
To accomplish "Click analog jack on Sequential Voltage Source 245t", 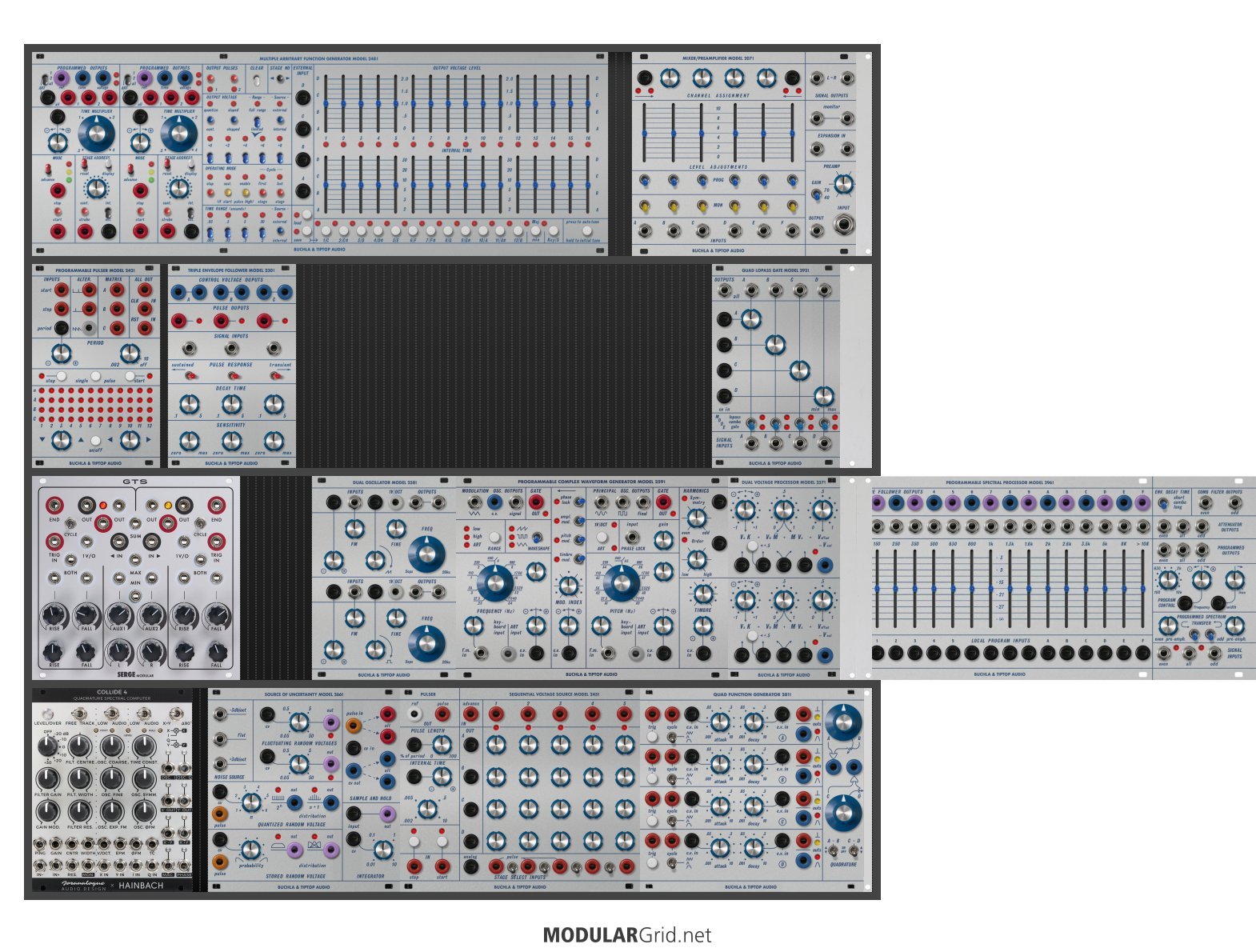I will pyautogui.click(x=470, y=866).
